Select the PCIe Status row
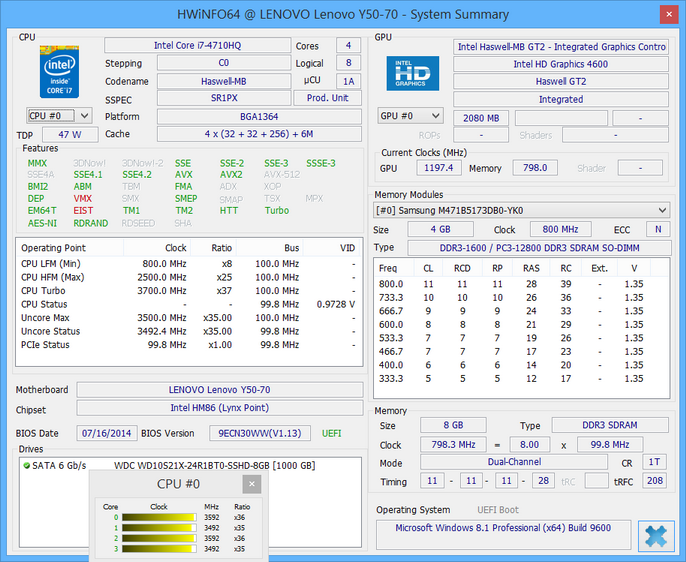 [x=189, y=345]
